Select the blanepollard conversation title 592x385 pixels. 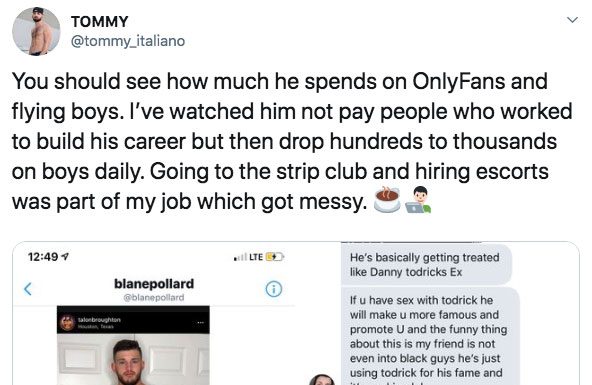pos(154,283)
